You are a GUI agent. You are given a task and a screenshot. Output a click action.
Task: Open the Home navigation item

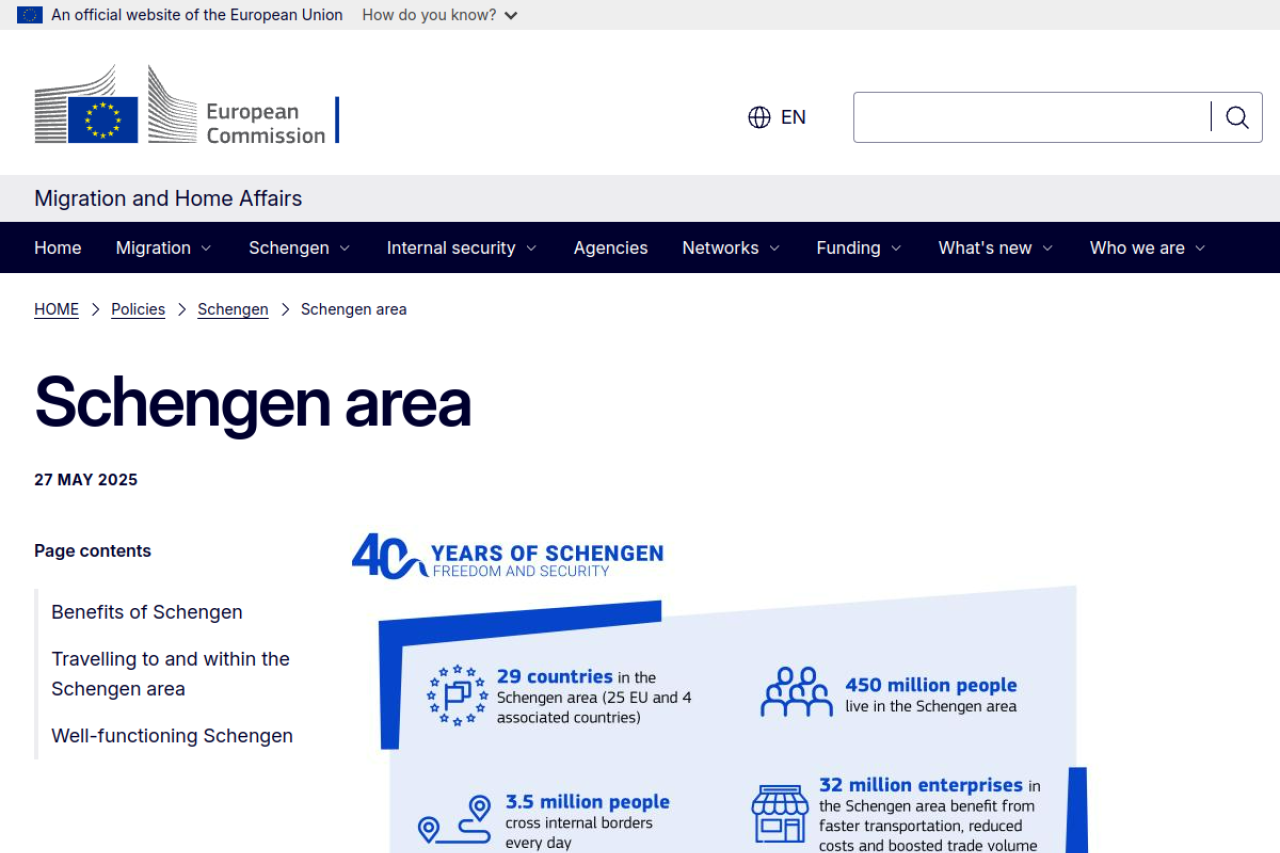(x=58, y=248)
